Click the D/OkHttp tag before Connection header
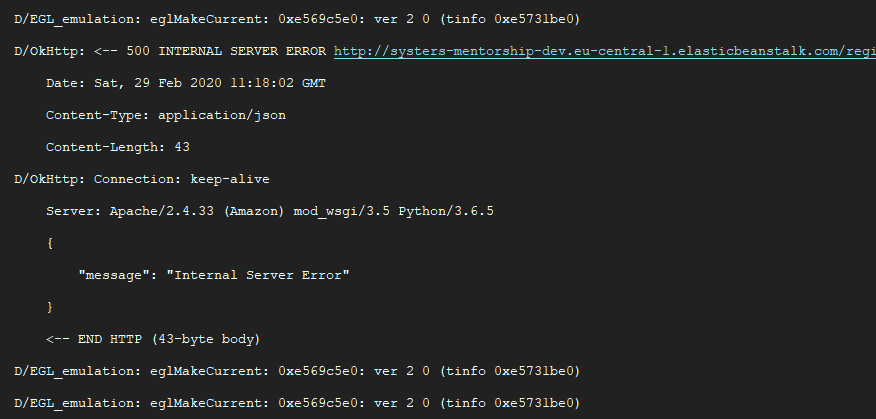 (50, 179)
